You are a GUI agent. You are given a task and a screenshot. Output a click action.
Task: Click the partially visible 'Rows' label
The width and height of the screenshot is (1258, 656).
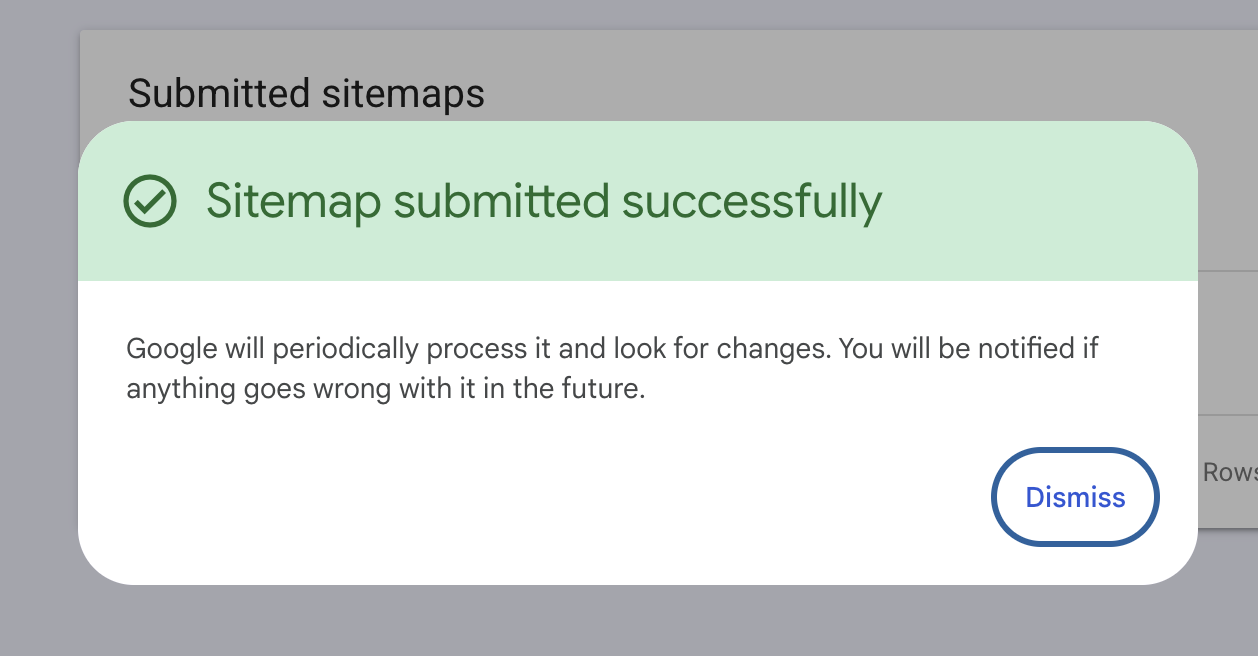point(1229,472)
